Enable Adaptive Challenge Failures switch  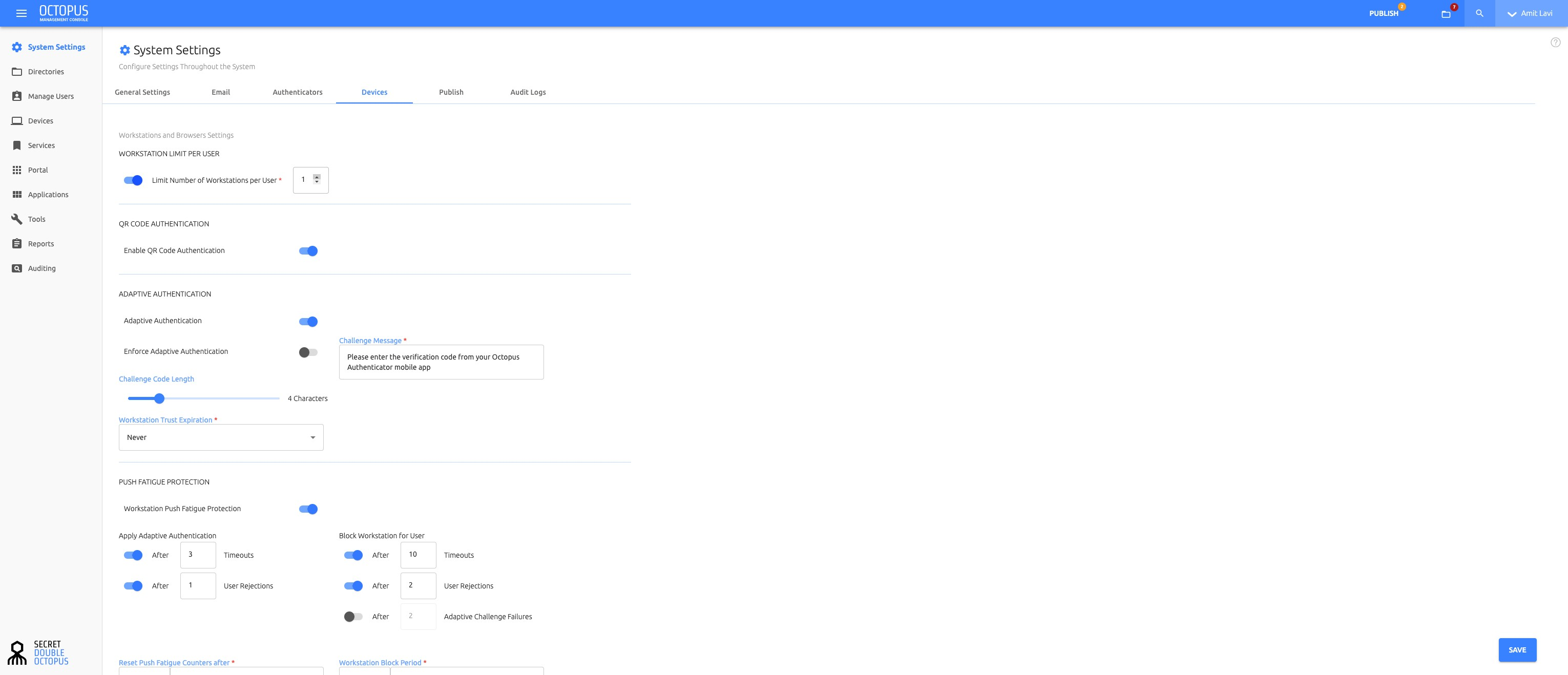coord(353,617)
